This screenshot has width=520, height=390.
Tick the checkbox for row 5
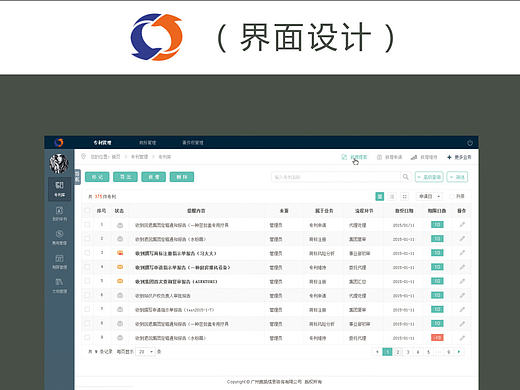coord(87,281)
